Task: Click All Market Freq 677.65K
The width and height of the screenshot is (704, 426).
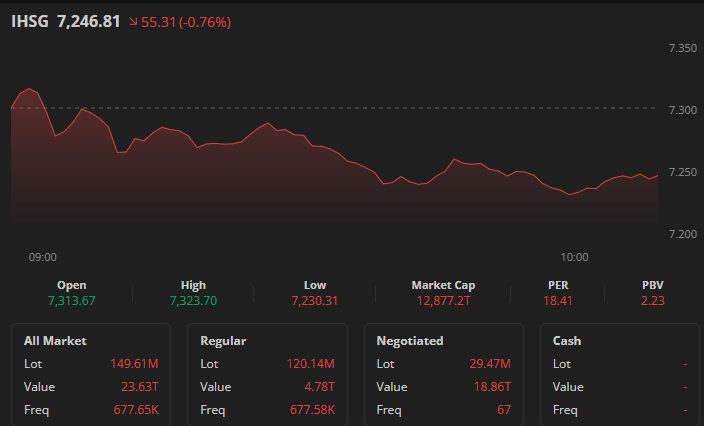Action: pos(136,409)
